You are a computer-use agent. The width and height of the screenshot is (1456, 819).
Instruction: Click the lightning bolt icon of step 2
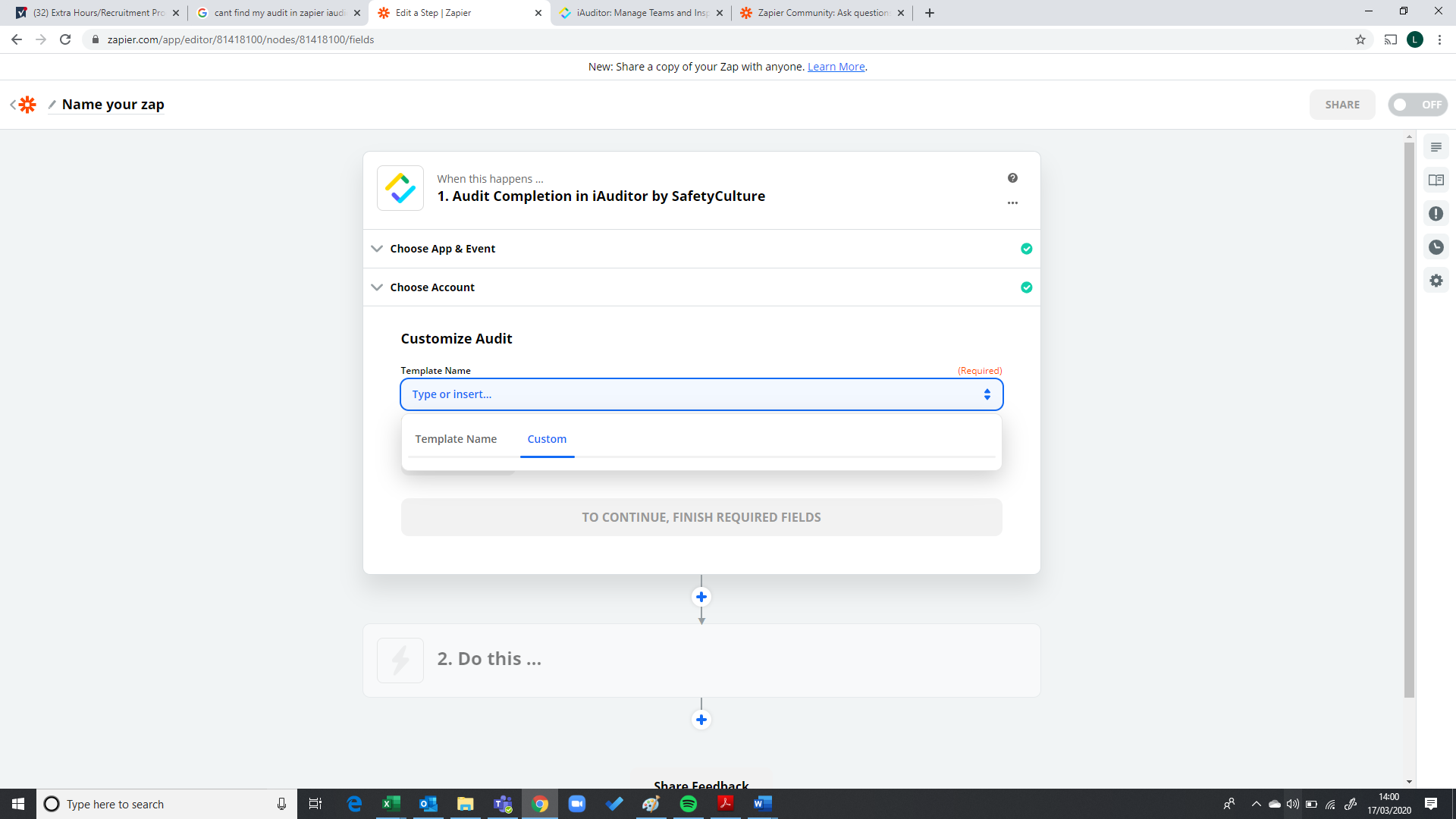point(400,661)
